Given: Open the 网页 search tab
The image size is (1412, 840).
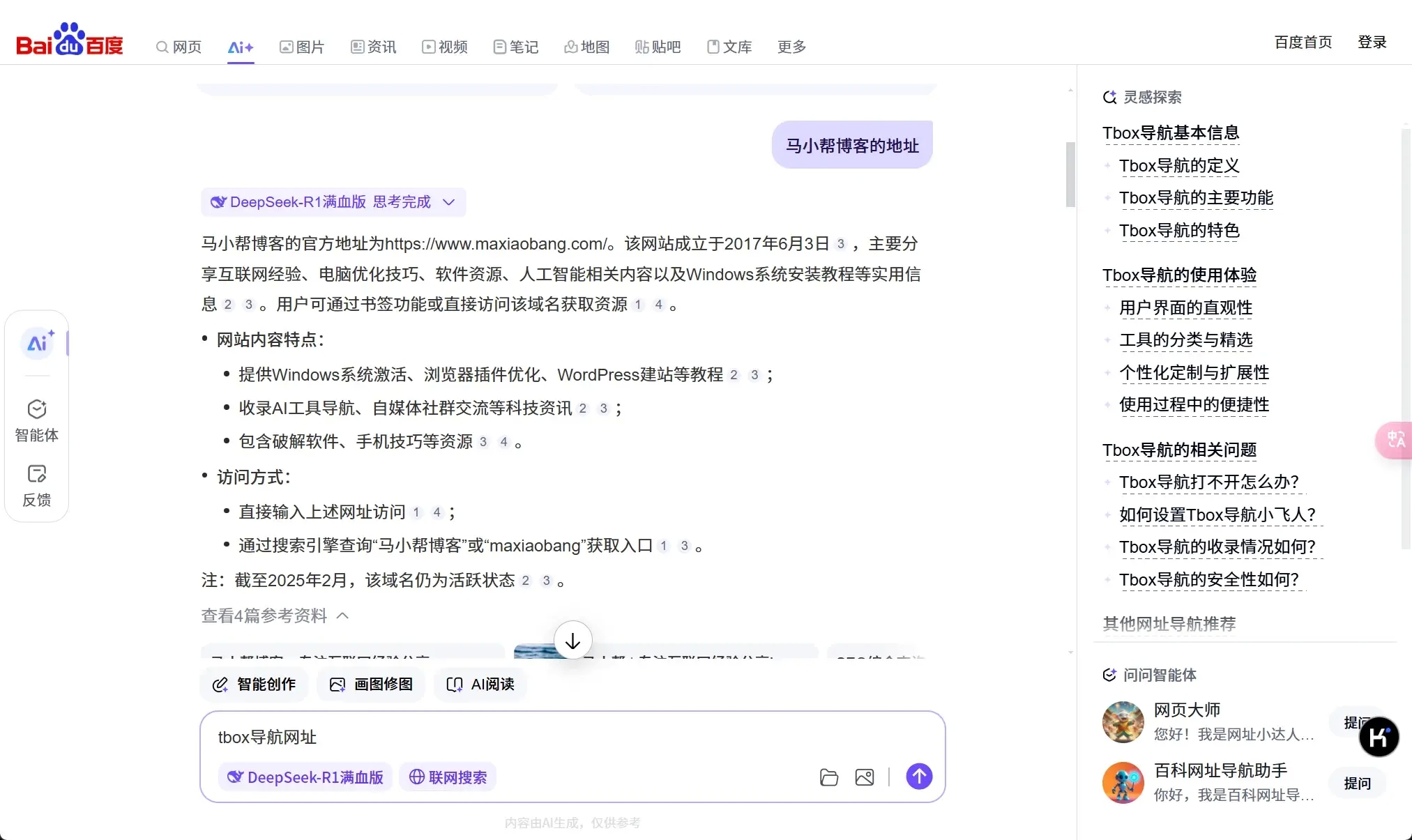Looking at the screenshot, I should pos(179,47).
